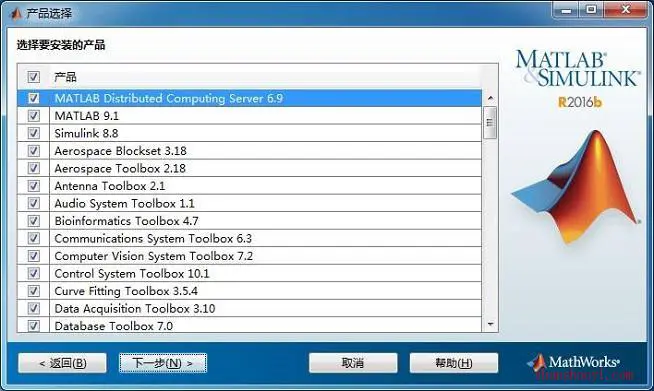The image size is (654, 391).
Task: Select Antenna Toolbox 2.1 row text
Action: 110,186
